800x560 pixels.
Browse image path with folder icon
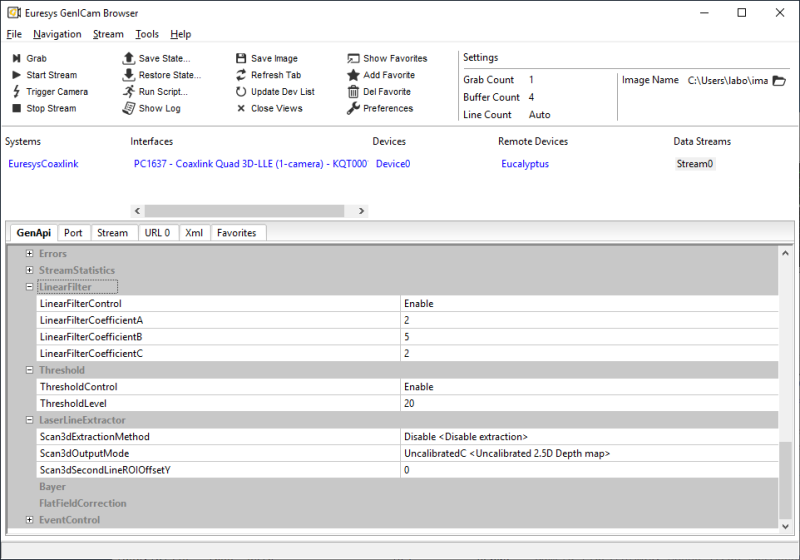coord(779,81)
